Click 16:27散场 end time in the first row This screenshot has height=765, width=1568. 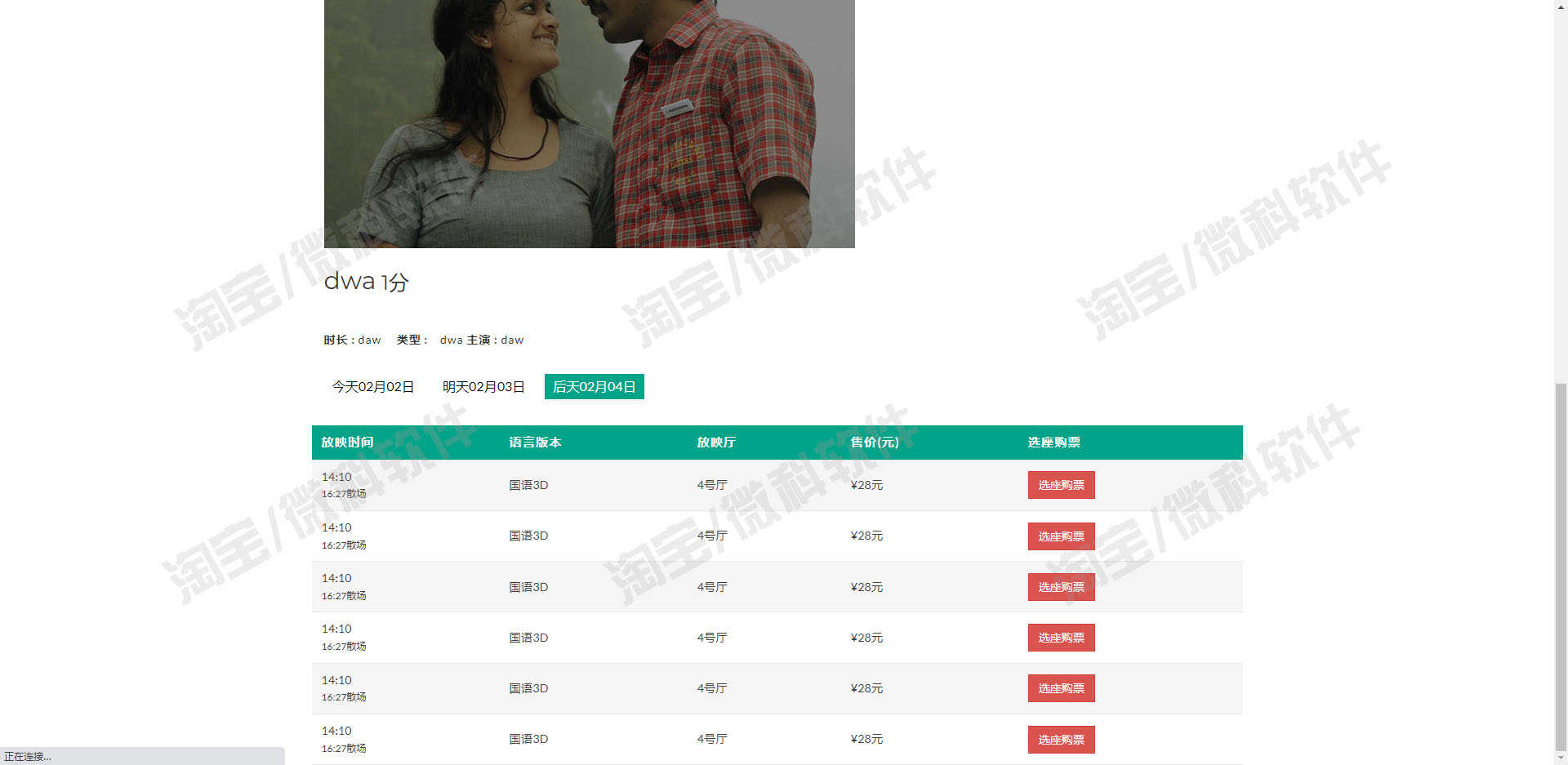point(344,494)
